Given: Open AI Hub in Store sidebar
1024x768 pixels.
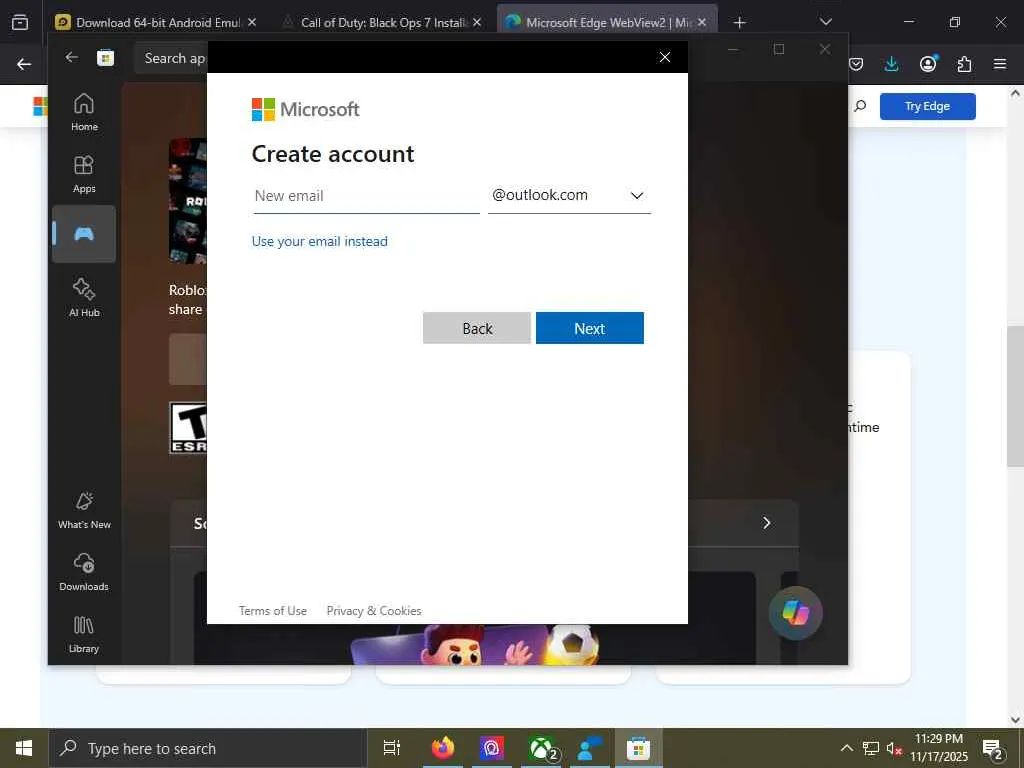Looking at the screenshot, I should [x=84, y=297].
